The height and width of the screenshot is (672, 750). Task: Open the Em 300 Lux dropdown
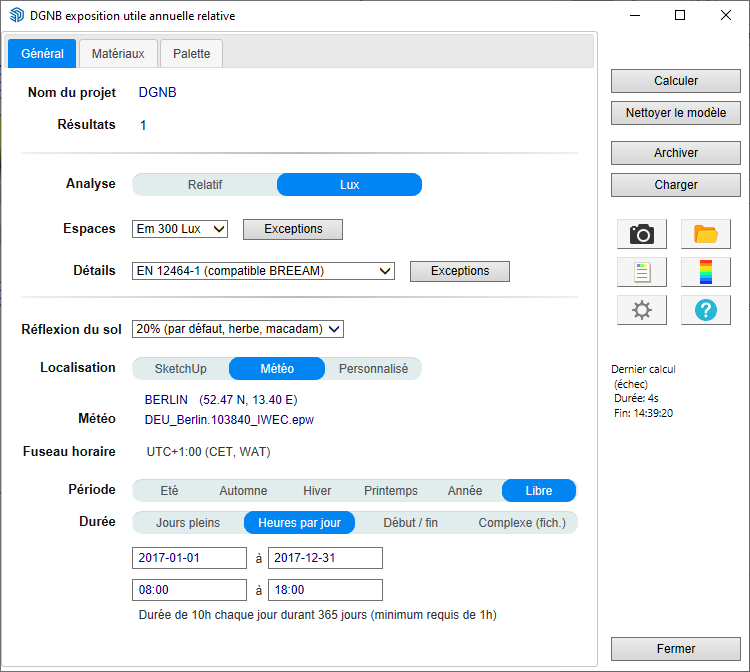[x=180, y=229]
